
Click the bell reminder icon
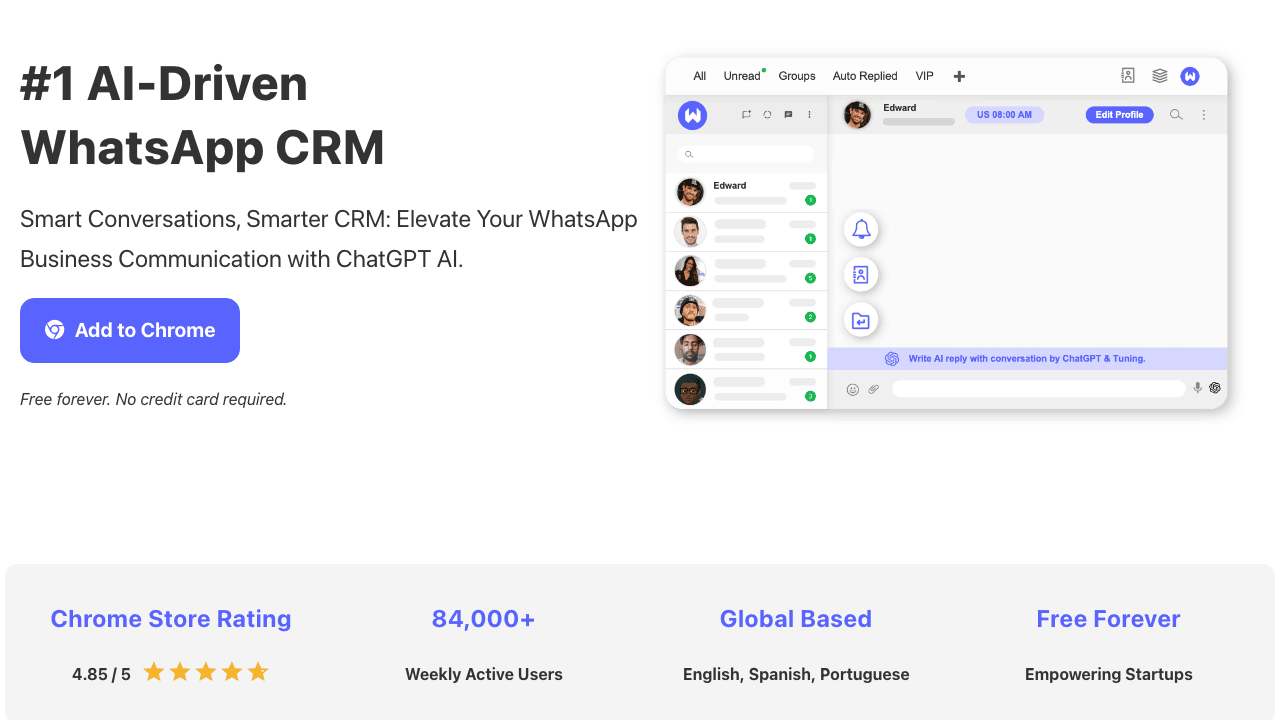coord(861,230)
